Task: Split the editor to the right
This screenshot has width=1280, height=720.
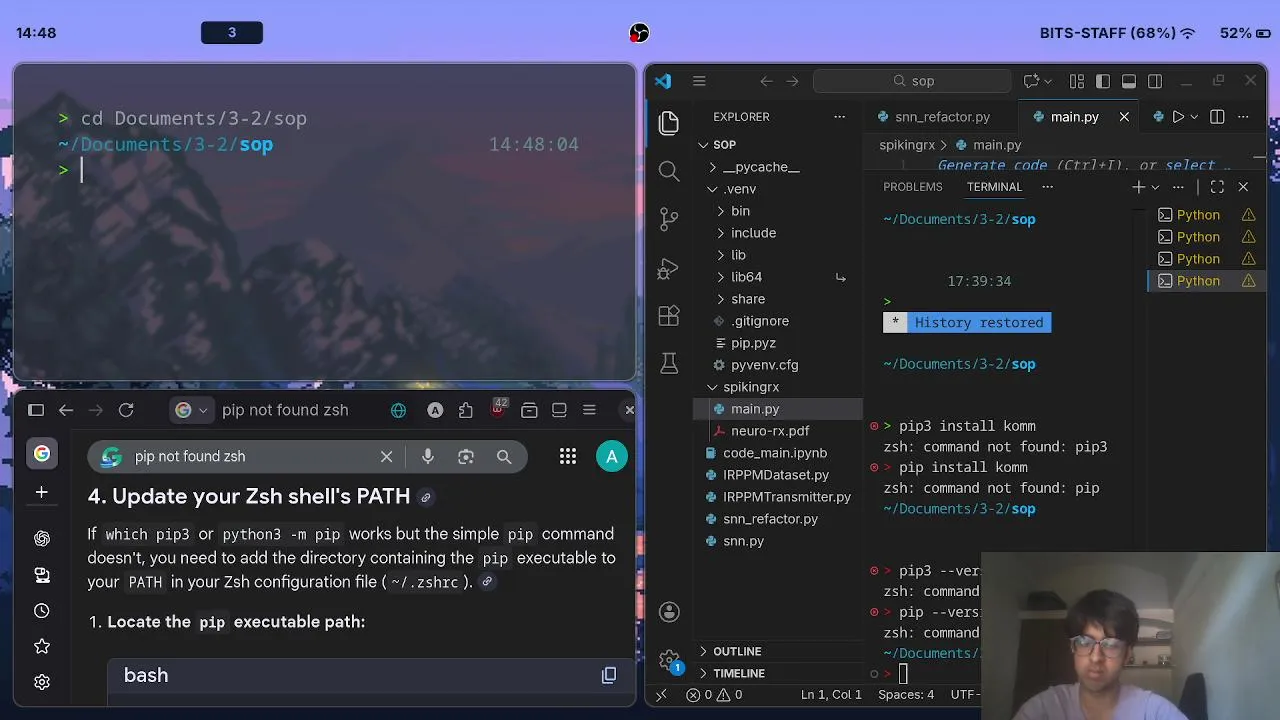Action: pos(1217,117)
